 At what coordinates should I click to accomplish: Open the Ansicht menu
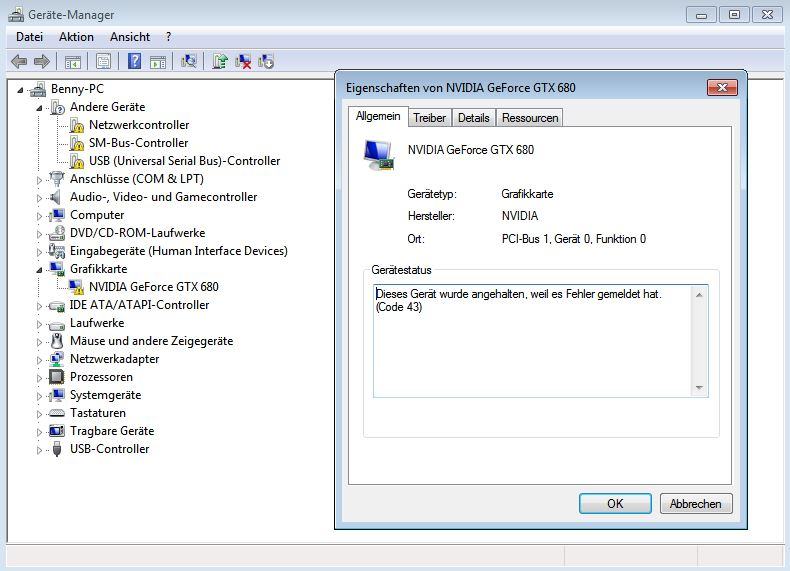pos(130,37)
